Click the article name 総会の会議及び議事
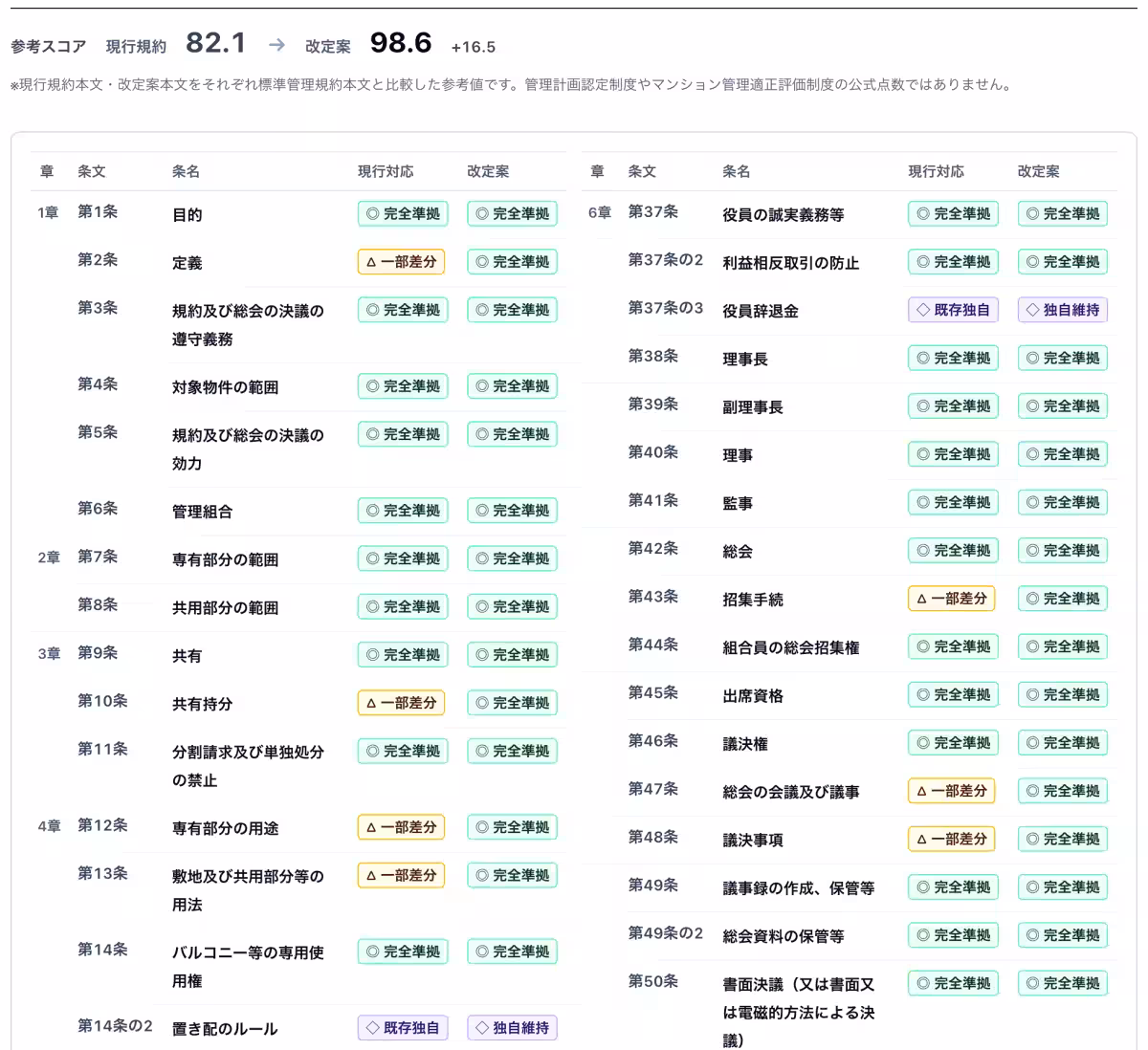The image size is (1148, 1050). (791, 792)
